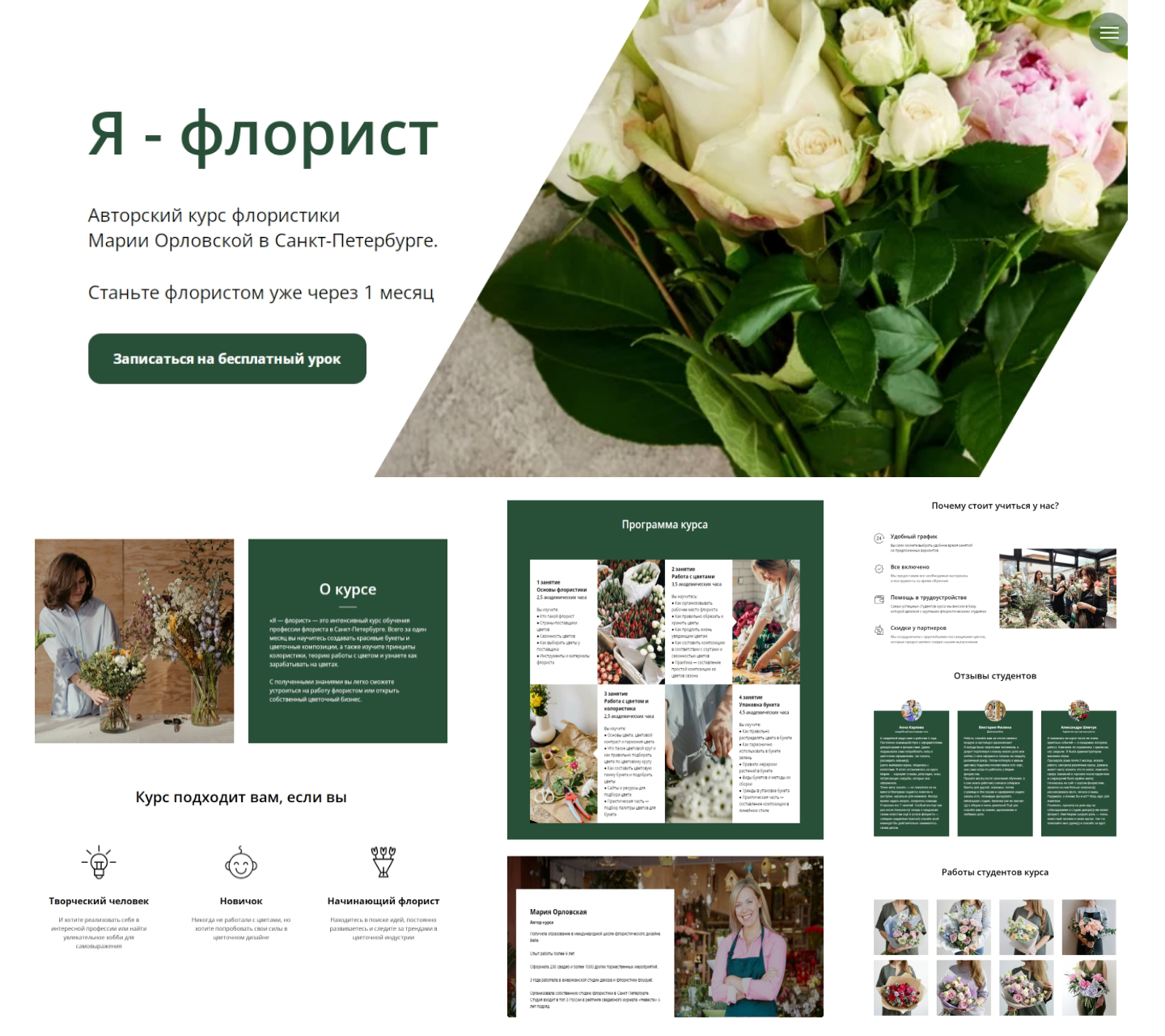Image resolution: width=1165 pixels, height=1036 pixels.
Task: Click the 'Помощь в трудоустройстве' icon
Action: click(x=879, y=599)
